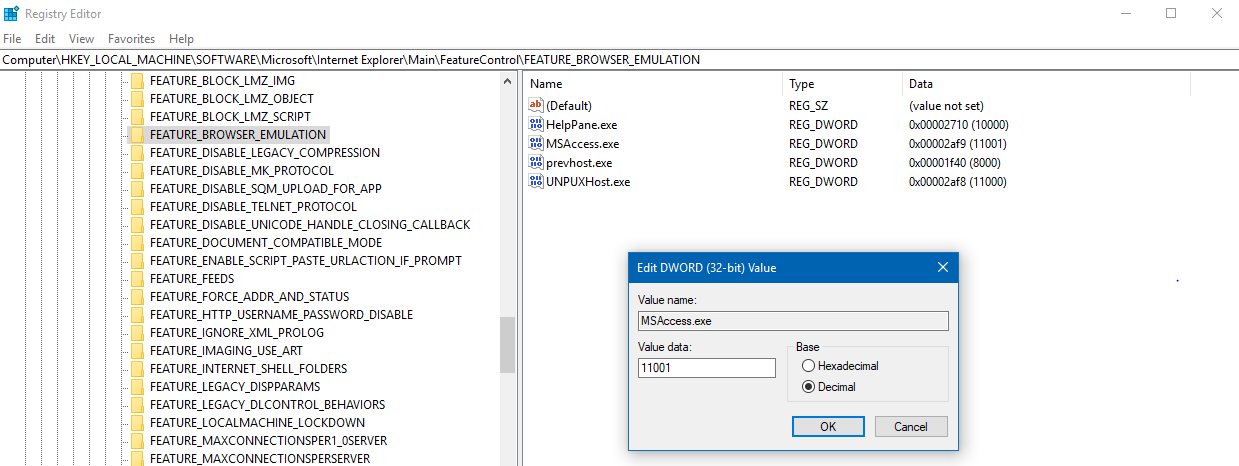Click folder icon of FEATURE_BROWSER_EMULATION key
The height and width of the screenshot is (466, 1239).
coord(138,135)
